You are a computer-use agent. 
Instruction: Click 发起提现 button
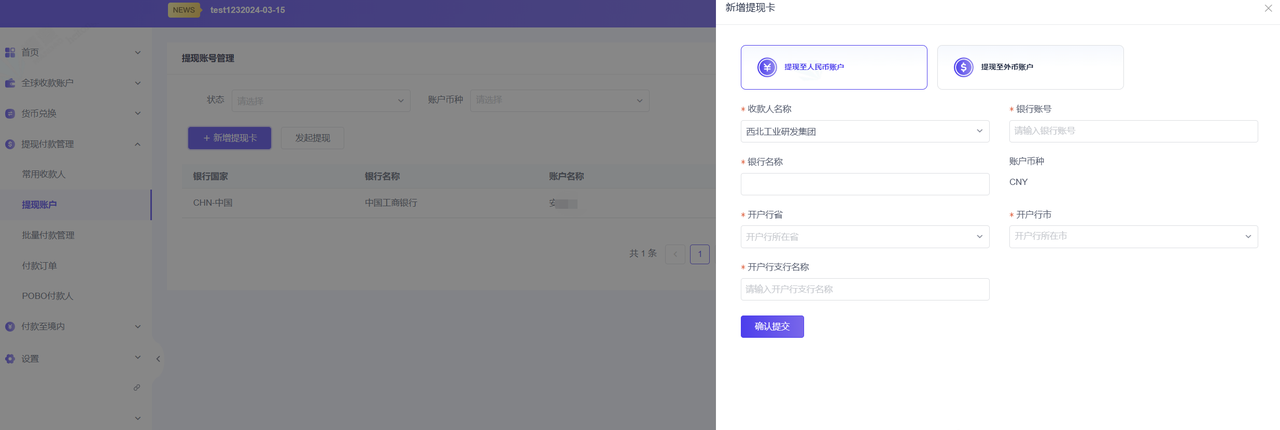(312, 138)
